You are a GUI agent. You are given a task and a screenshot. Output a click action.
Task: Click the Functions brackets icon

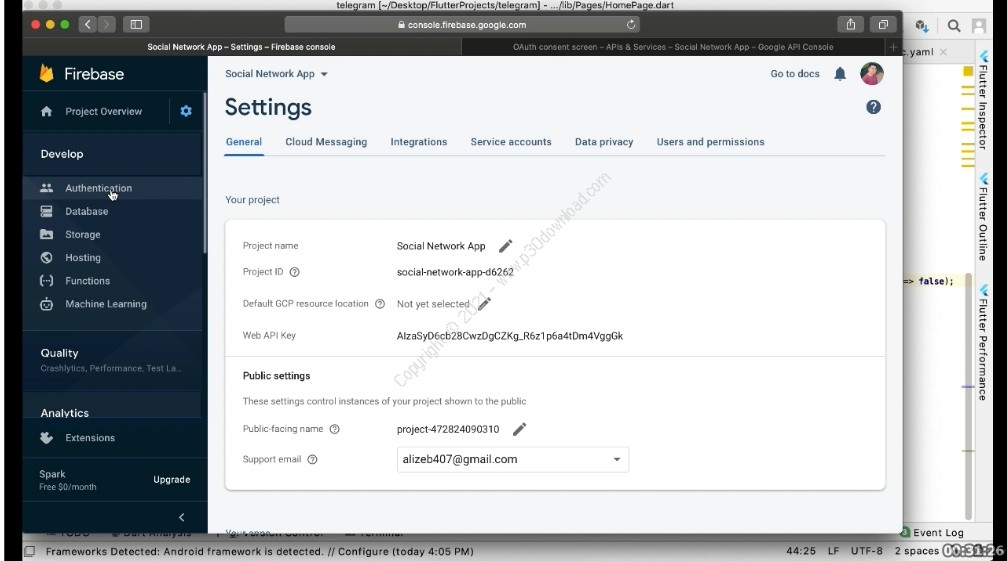(46, 280)
